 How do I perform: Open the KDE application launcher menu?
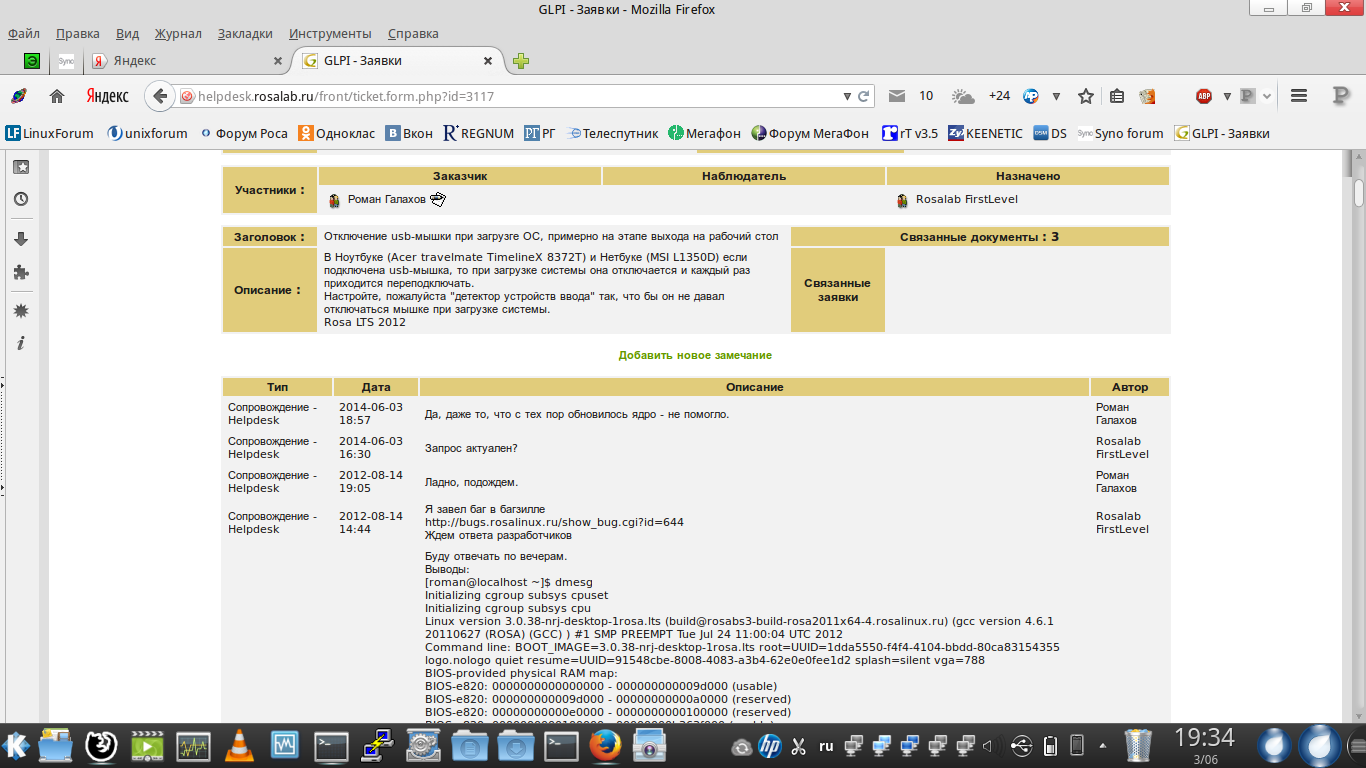tap(16, 746)
